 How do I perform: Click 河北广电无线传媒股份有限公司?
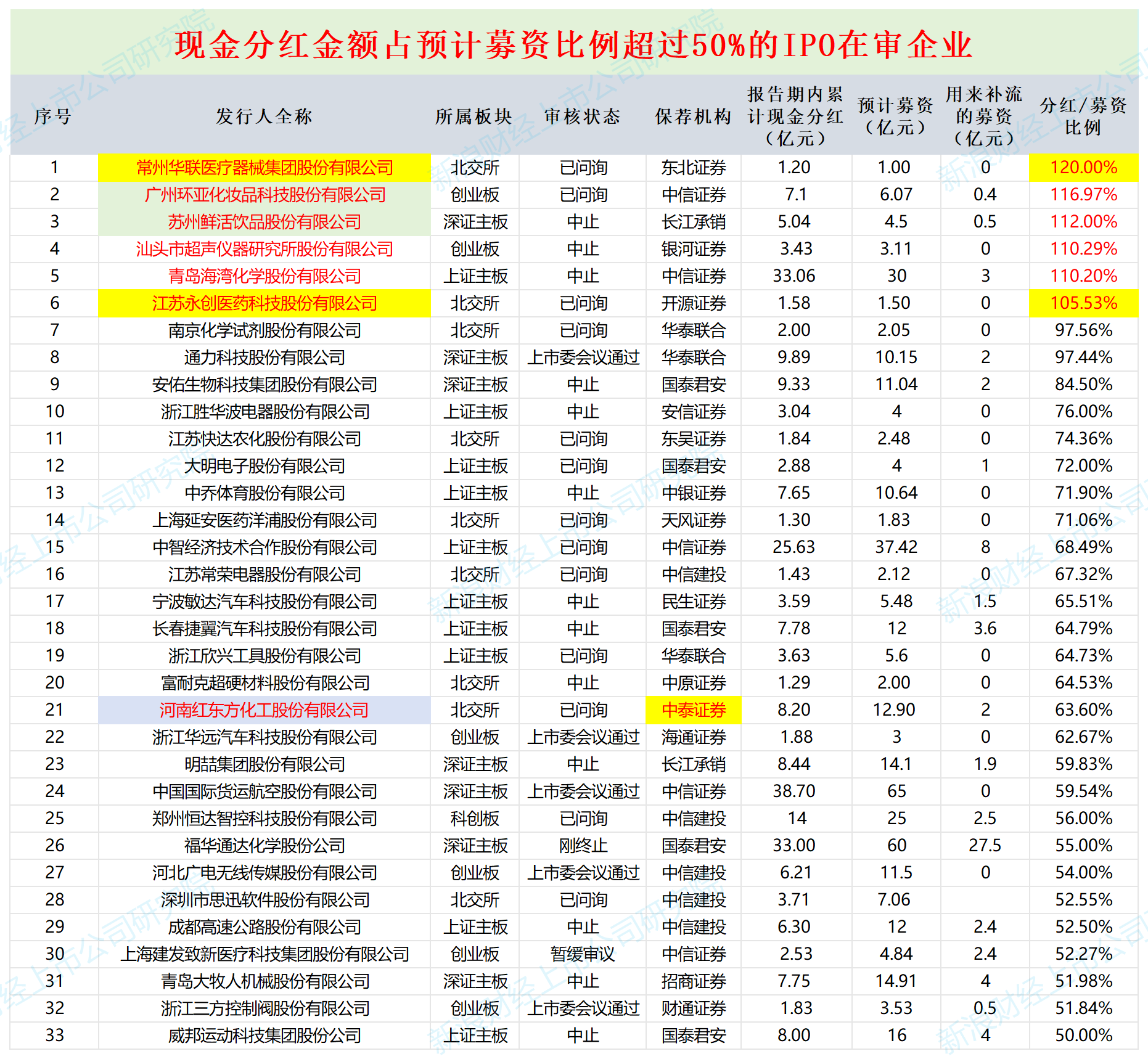(x=264, y=873)
